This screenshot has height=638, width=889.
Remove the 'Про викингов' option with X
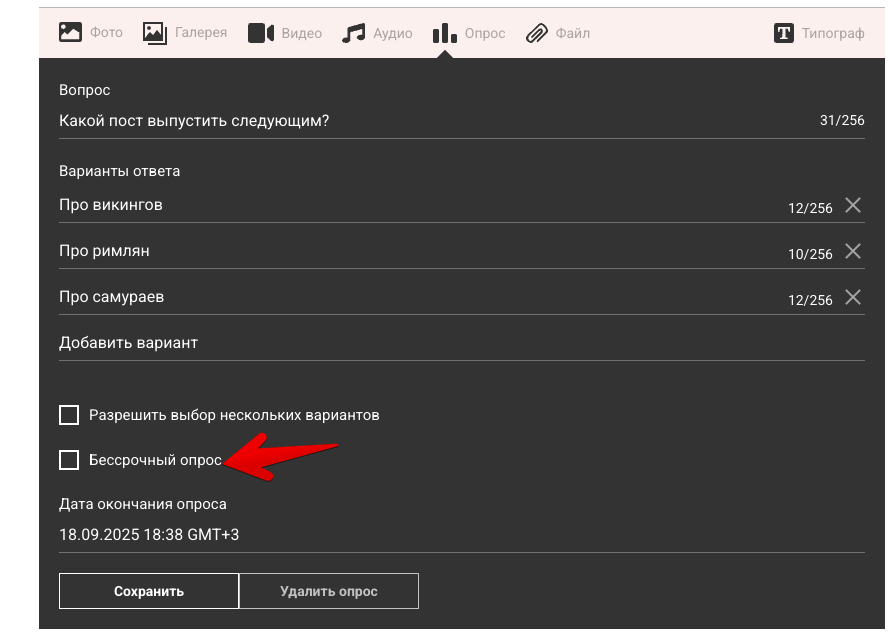[853, 205]
